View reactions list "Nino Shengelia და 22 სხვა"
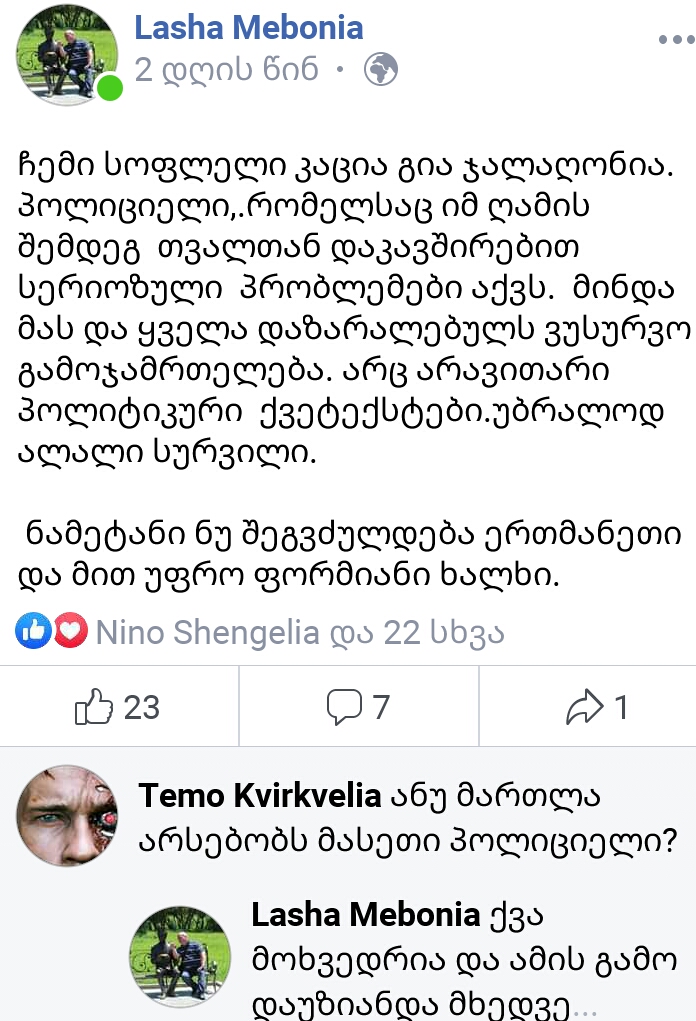The height and width of the screenshot is (1021, 696). point(300,632)
